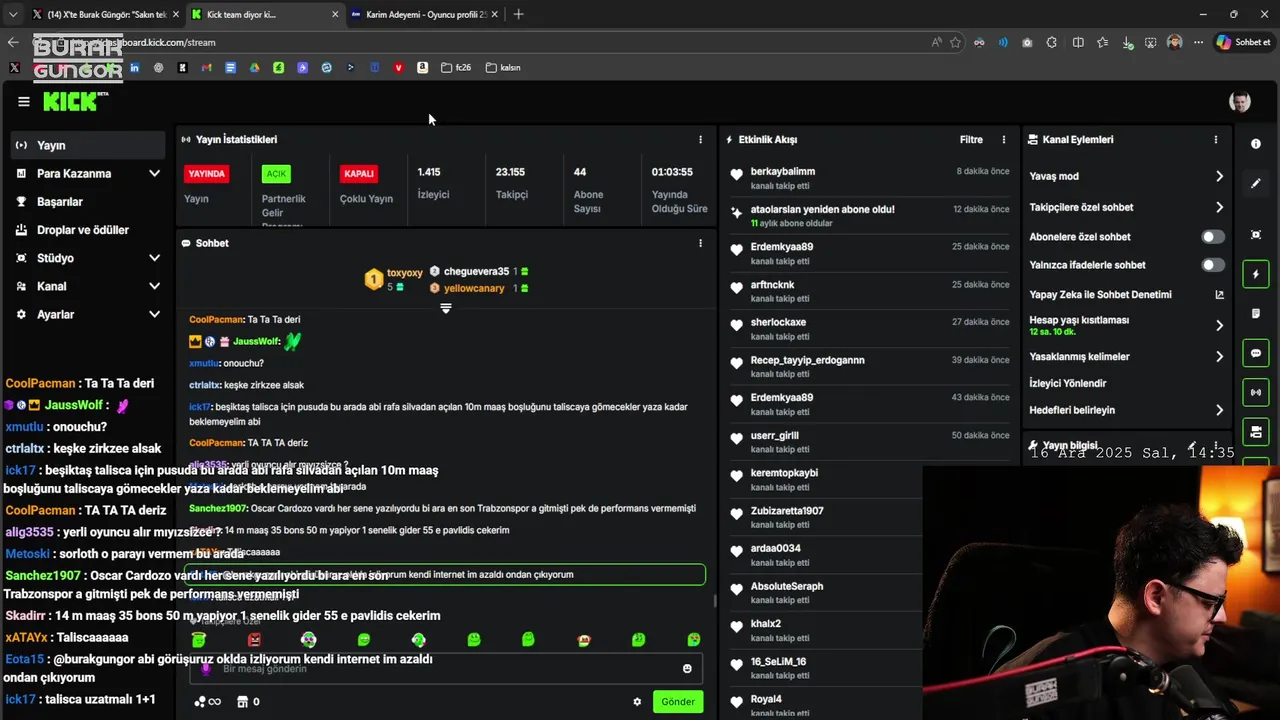Viewport: 1280px width, 720px height.
Task: Click the chat bubble icon in right sidebar
Action: pos(1256,353)
